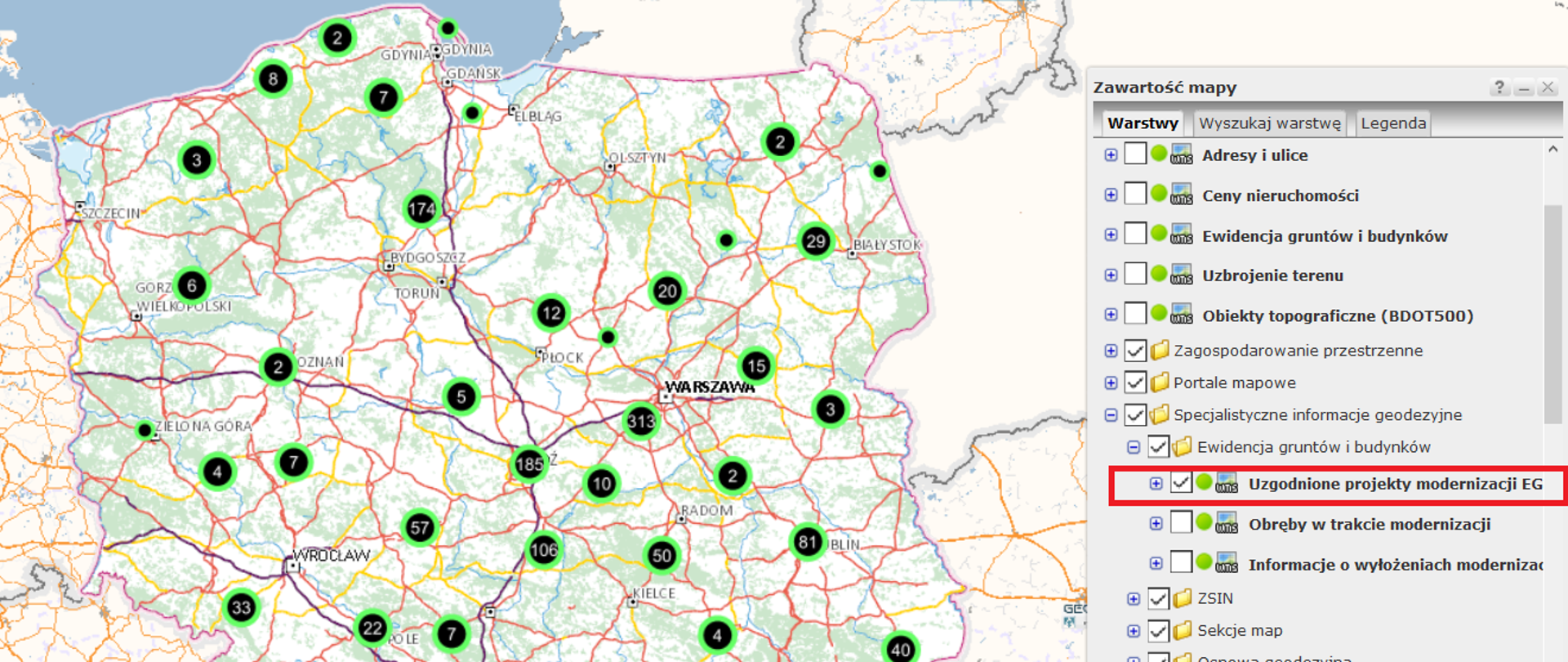Switch to the Wyszukaj warstwę tab
Viewport: 1568px width, 662px height.
1269,123
